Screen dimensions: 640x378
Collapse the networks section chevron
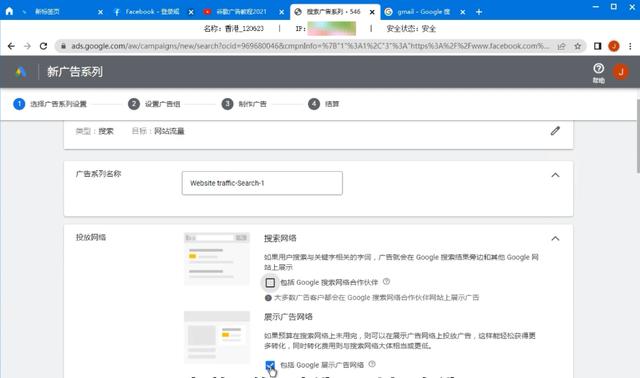(x=555, y=238)
